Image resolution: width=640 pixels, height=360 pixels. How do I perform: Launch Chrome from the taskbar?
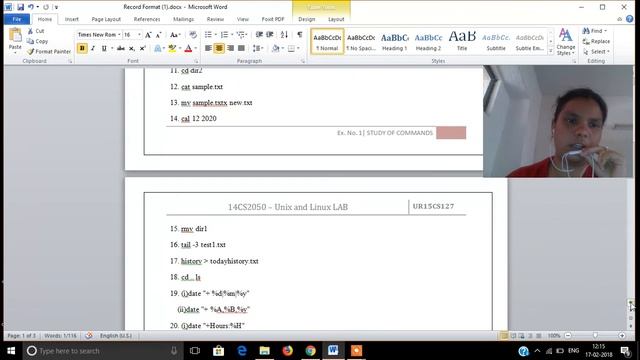(x=311, y=351)
